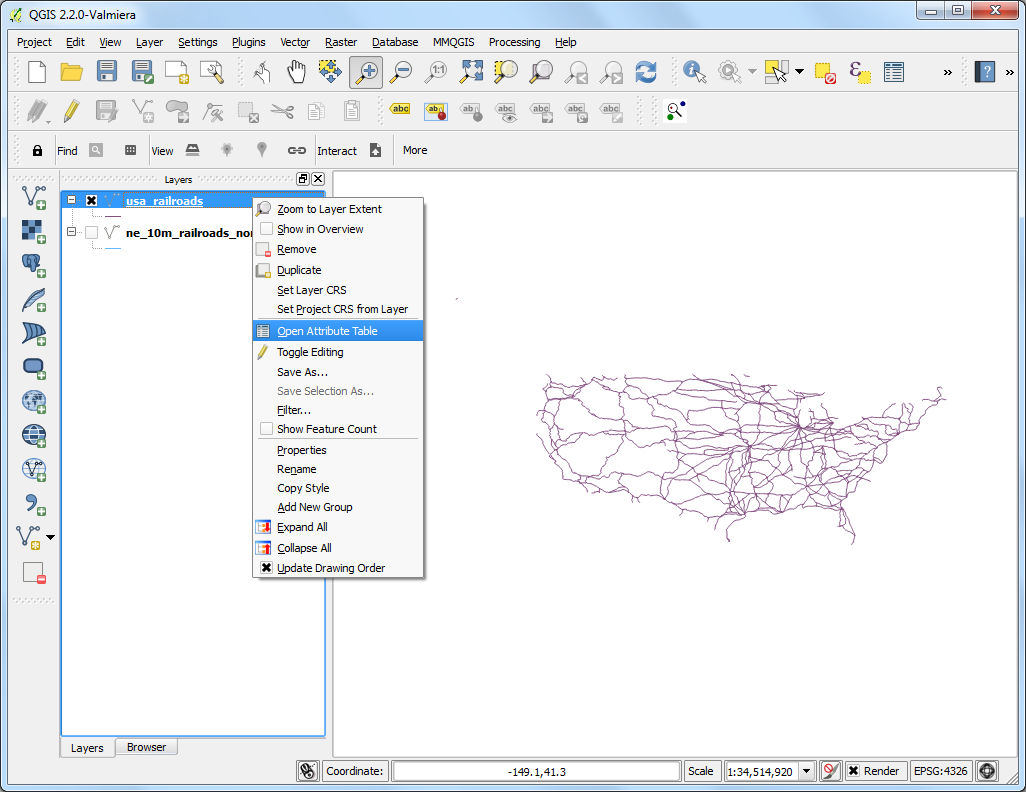The width and height of the screenshot is (1026, 792).
Task: Open the Select Features tool dropdown arrow
Action: (800, 72)
